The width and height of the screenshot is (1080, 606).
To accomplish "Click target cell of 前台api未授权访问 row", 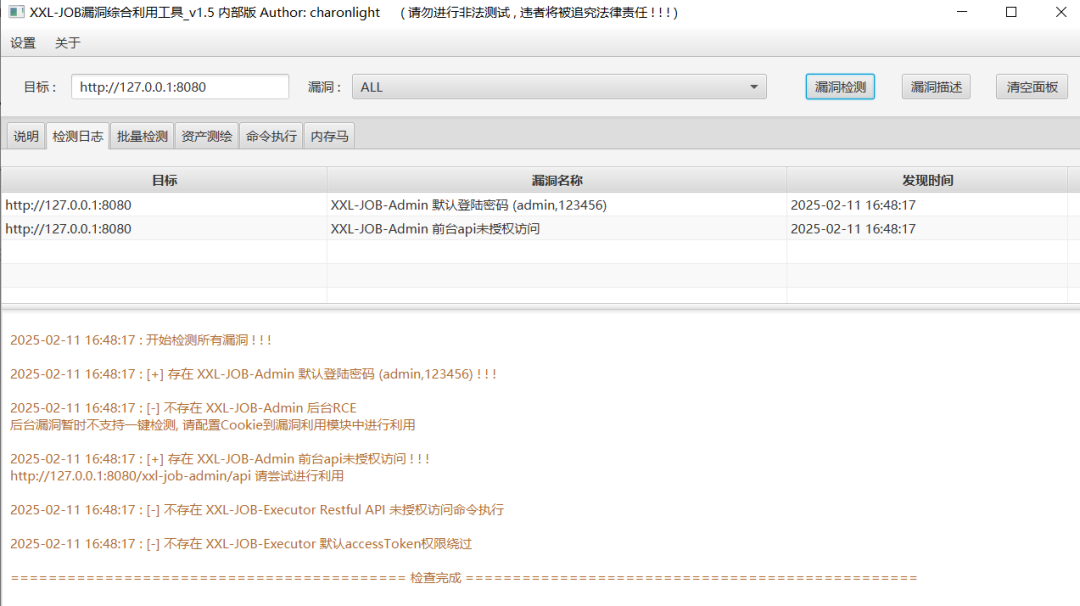I will [x=164, y=229].
